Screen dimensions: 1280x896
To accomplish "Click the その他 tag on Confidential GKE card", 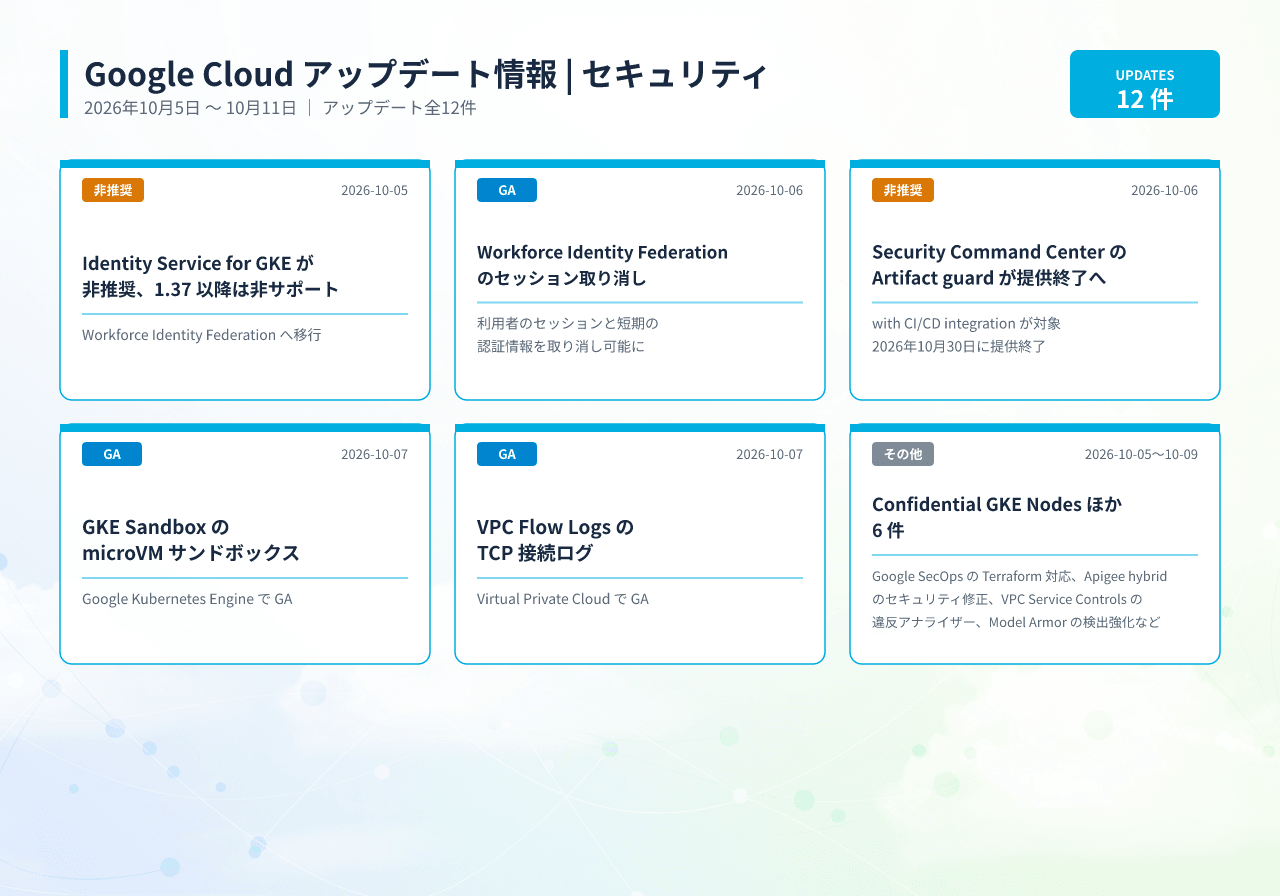I will (903, 454).
